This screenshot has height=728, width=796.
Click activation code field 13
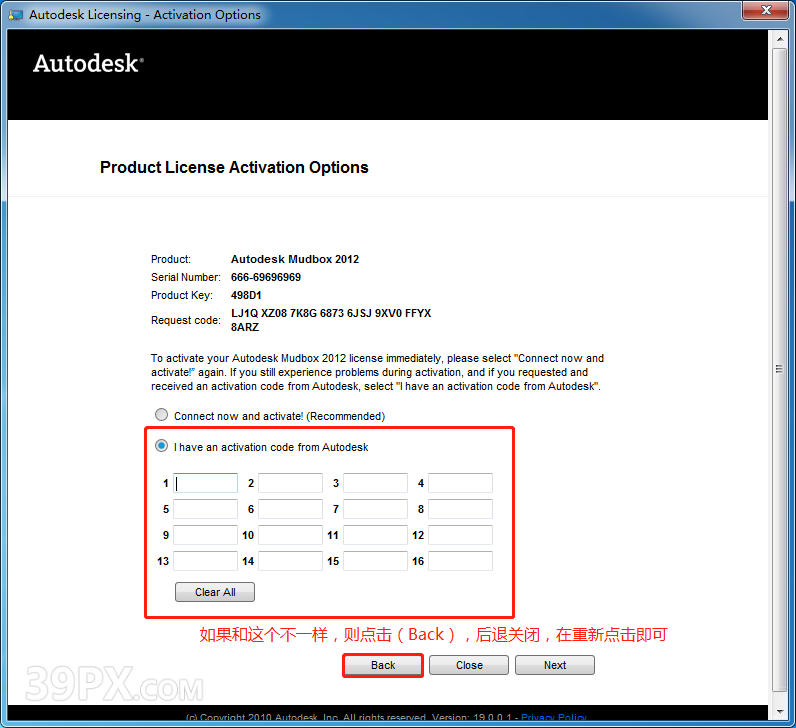pos(206,561)
